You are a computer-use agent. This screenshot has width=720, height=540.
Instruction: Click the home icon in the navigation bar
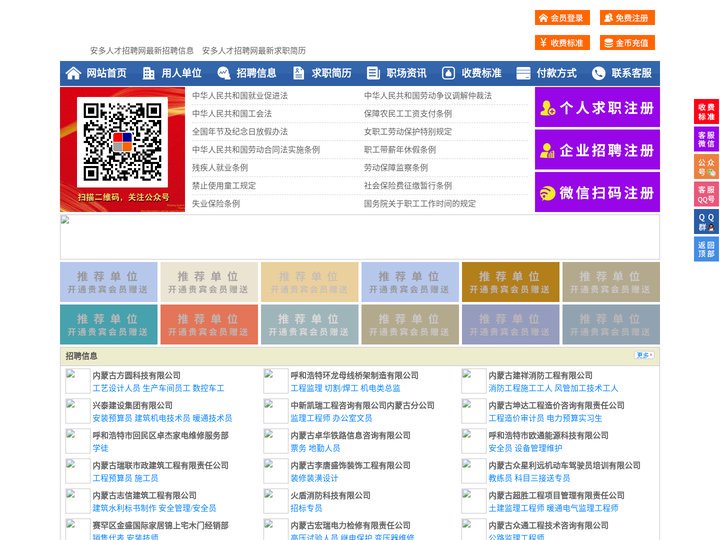point(73,73)
